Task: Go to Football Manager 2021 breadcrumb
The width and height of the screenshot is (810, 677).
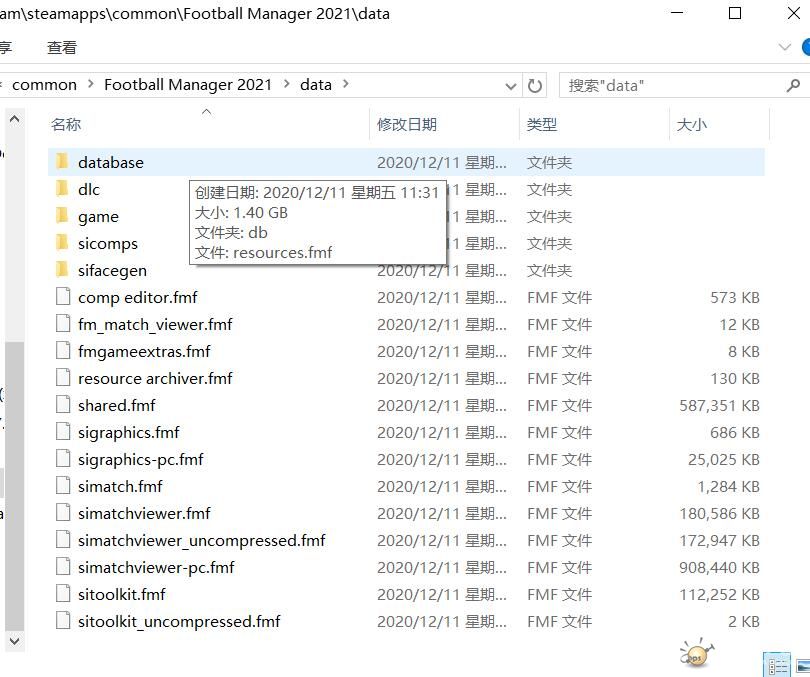Action: [188, 84]
